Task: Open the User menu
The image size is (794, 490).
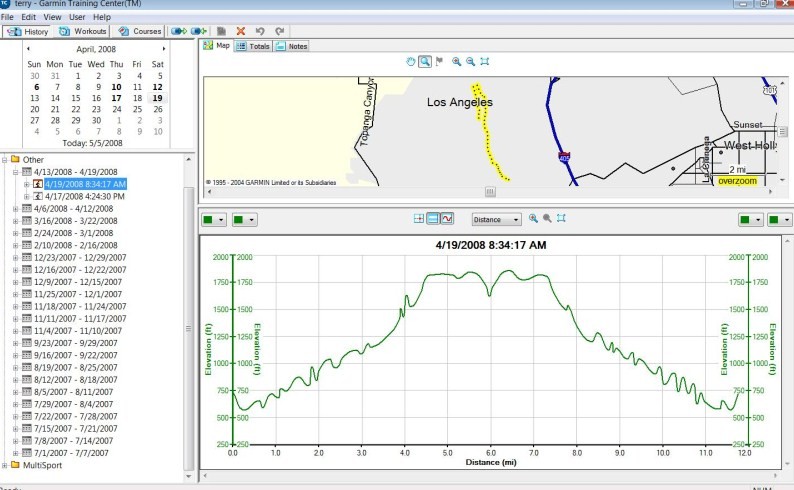Action: tap(77, 17)
